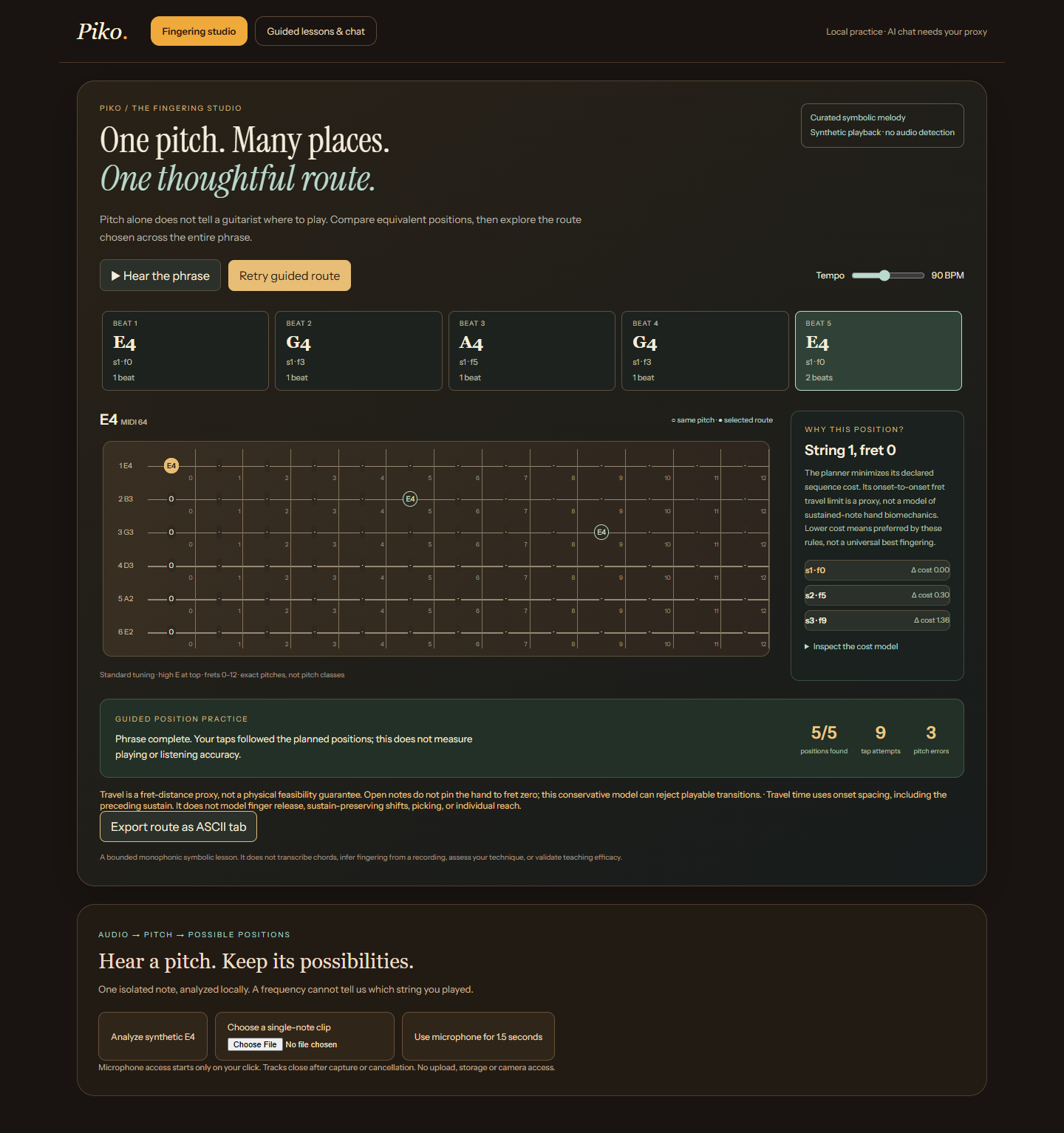
Task: Tap the highlighted E4 marker on string 1 E4
Action: point(171,466)
